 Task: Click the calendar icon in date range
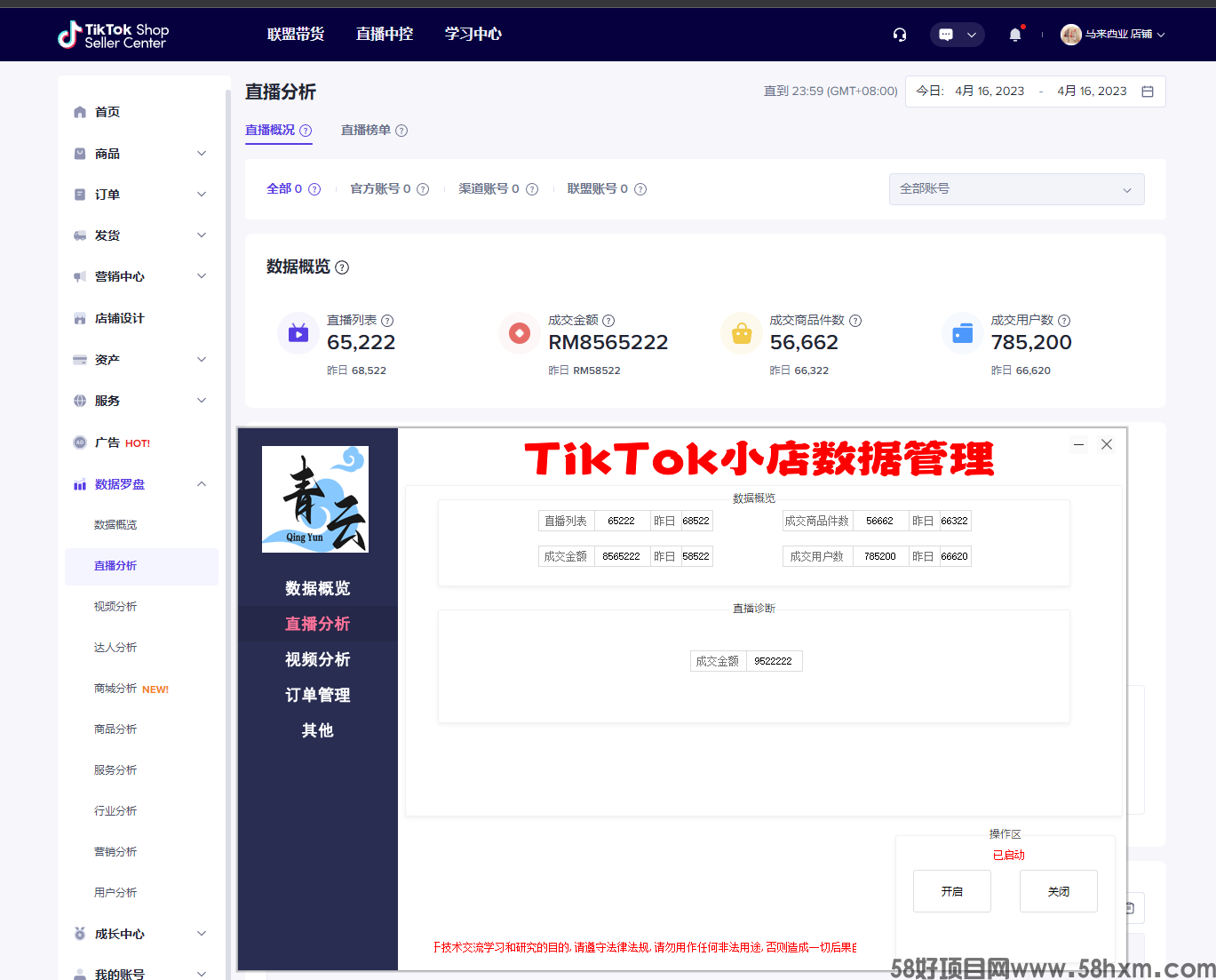(x=1148, y=92)
